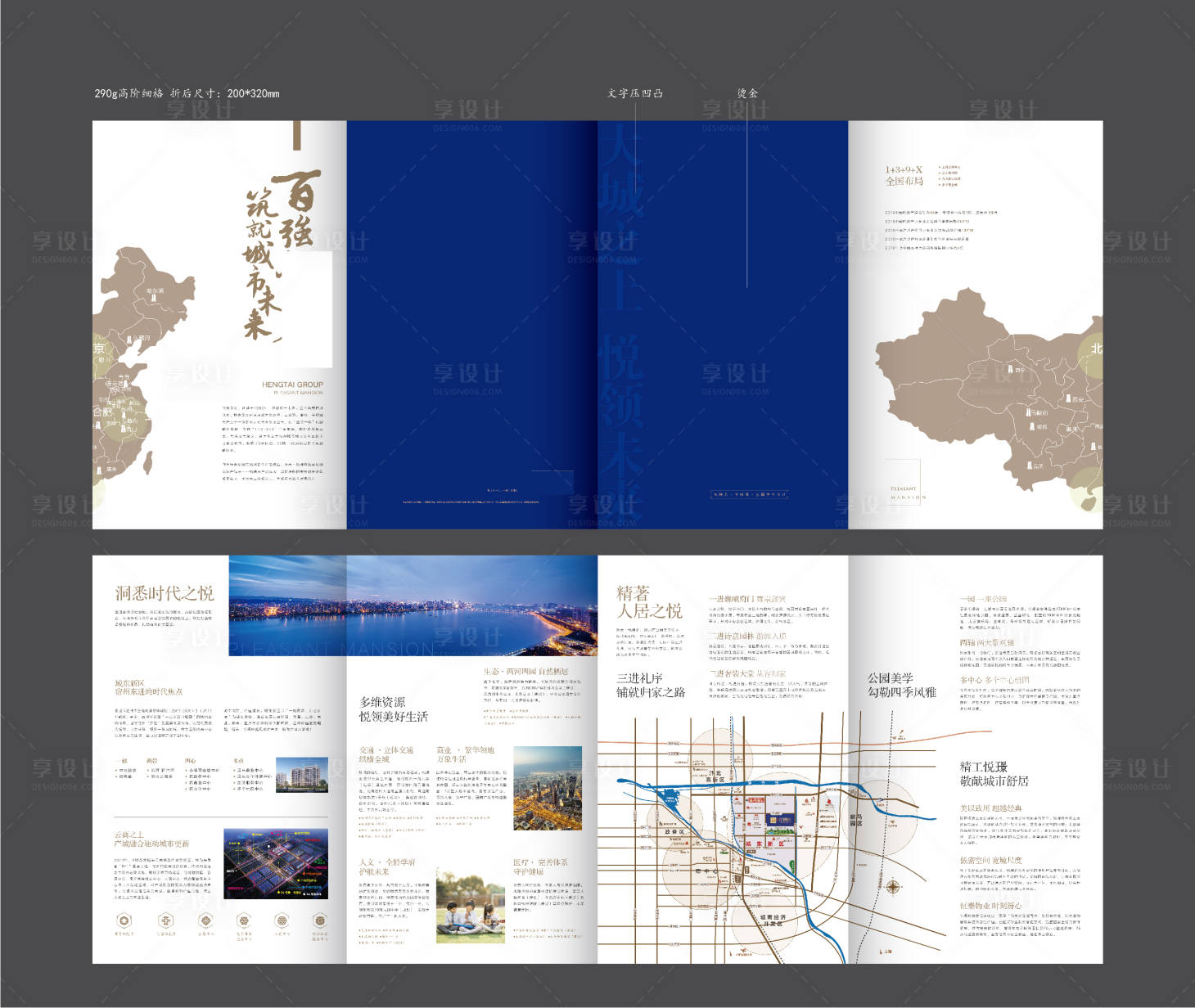Viewport: 1195px width, 1008px height.
Task: Click the dark blue project site marker on map
Action: coord(779,820)
